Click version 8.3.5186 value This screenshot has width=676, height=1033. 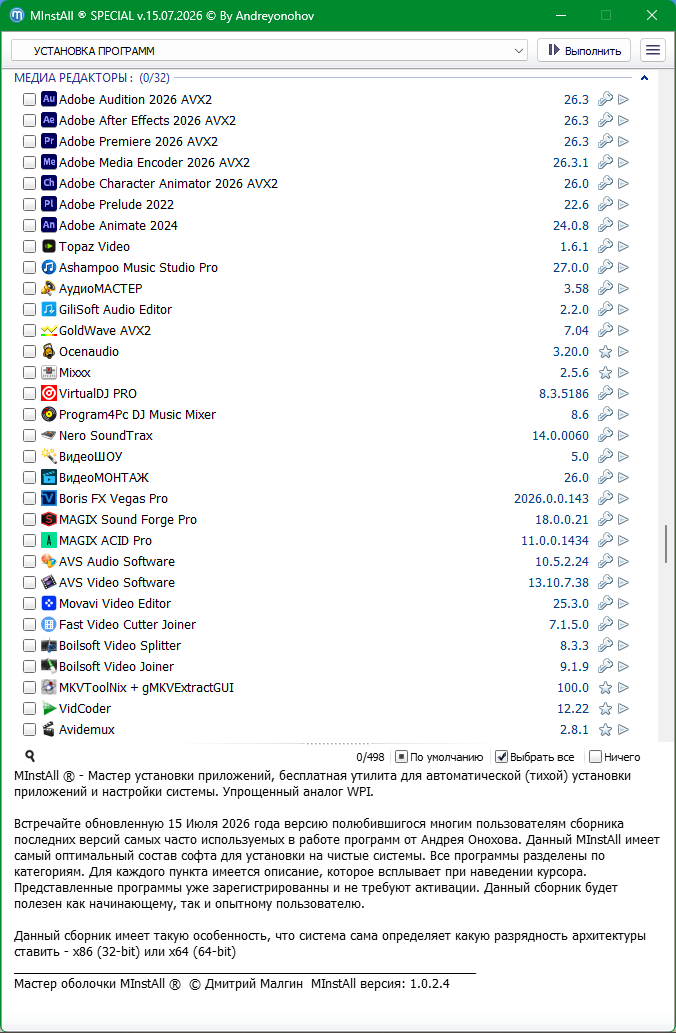564,393
